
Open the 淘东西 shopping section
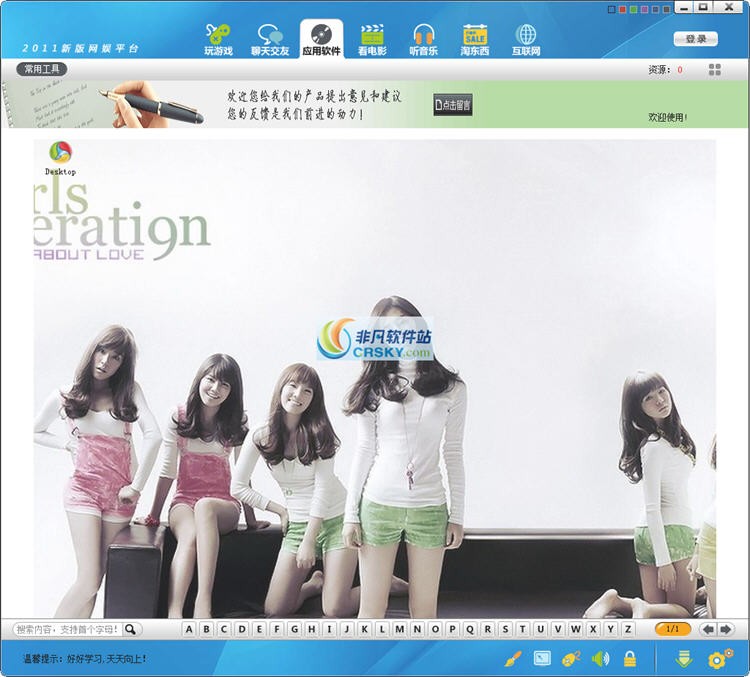click(475, 39)
